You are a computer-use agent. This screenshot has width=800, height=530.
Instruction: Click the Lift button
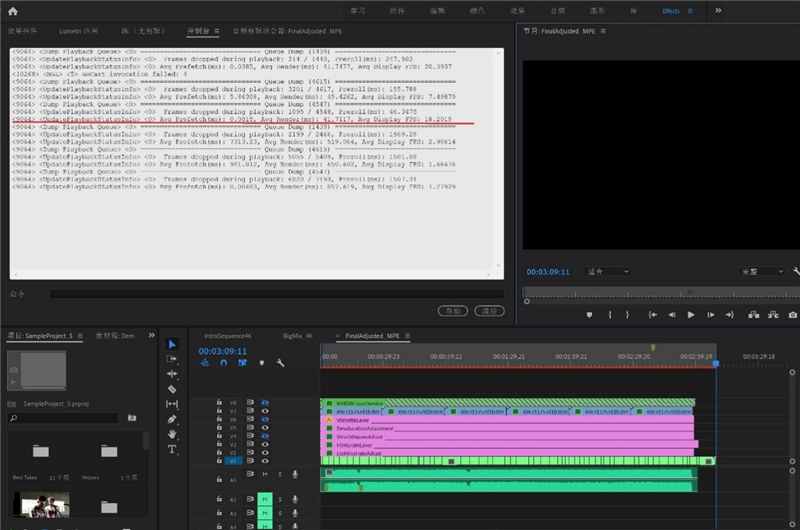tap(754, 315)
